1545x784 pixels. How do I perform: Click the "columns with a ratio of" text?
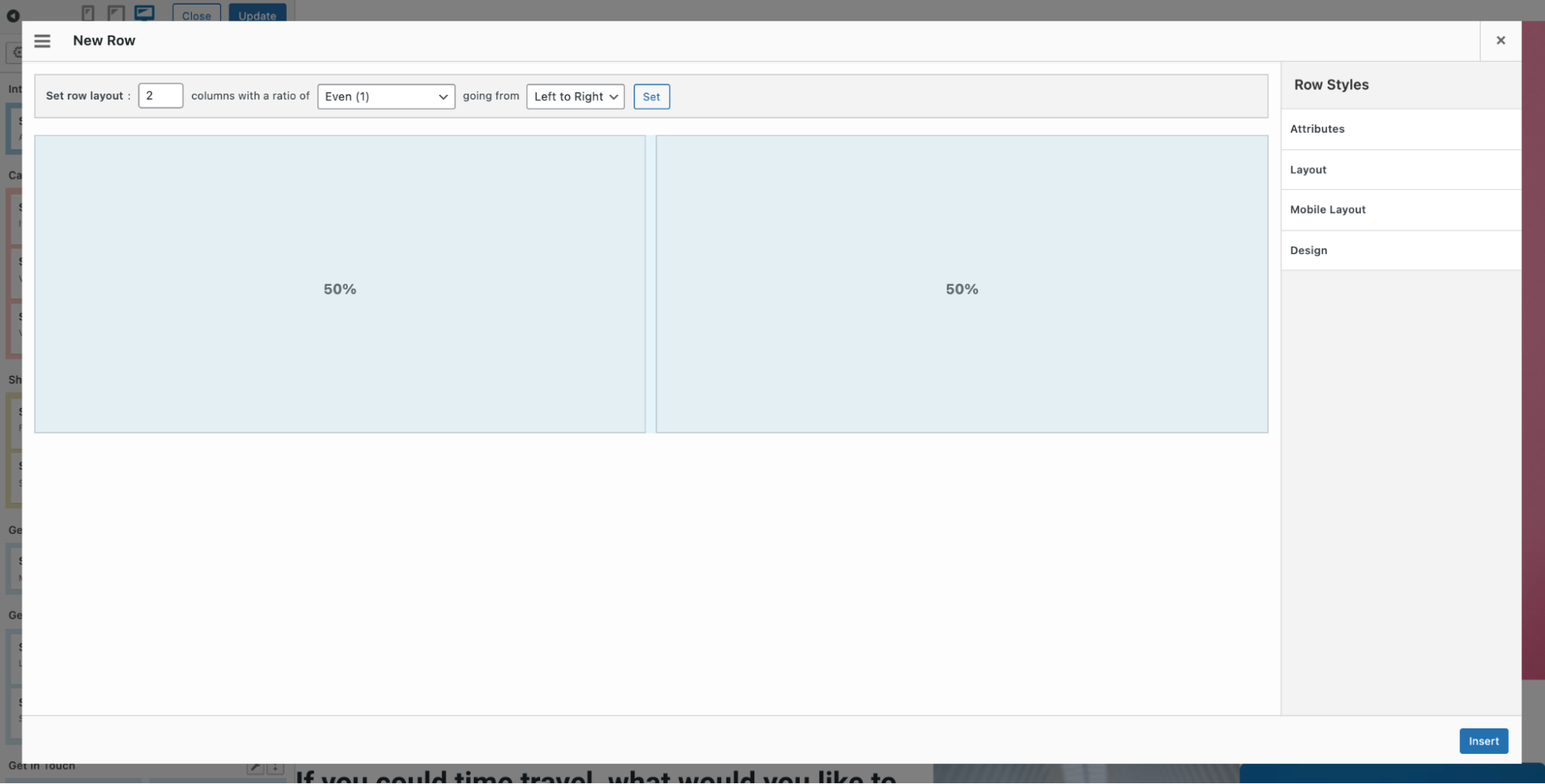[x=250, y=96]
